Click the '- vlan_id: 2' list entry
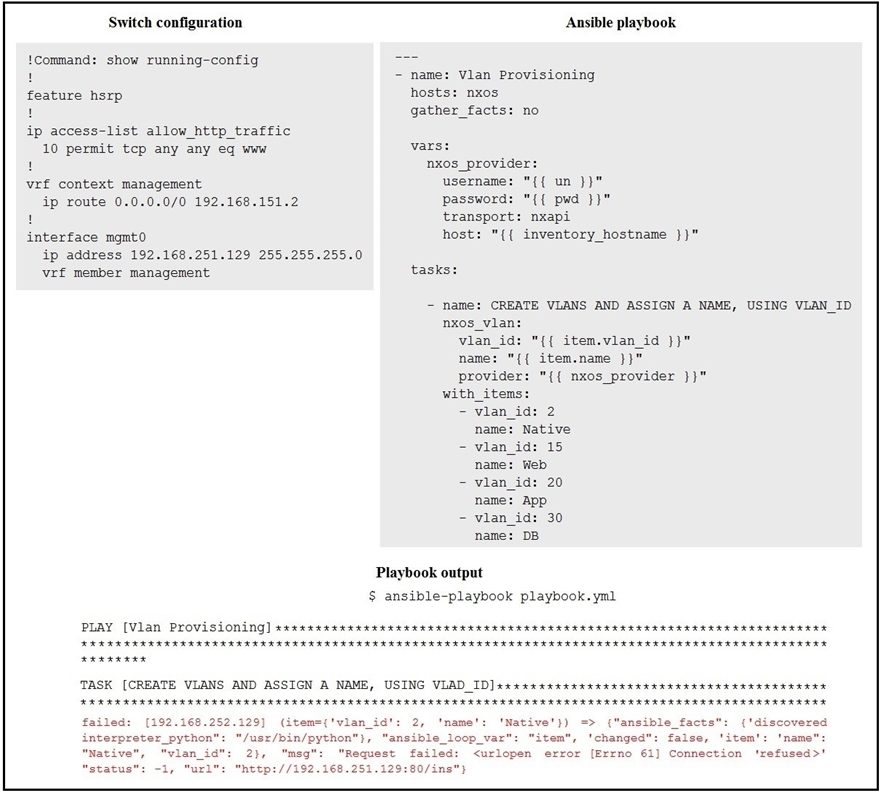The image size is (884, 796). [x=506, y=412]
